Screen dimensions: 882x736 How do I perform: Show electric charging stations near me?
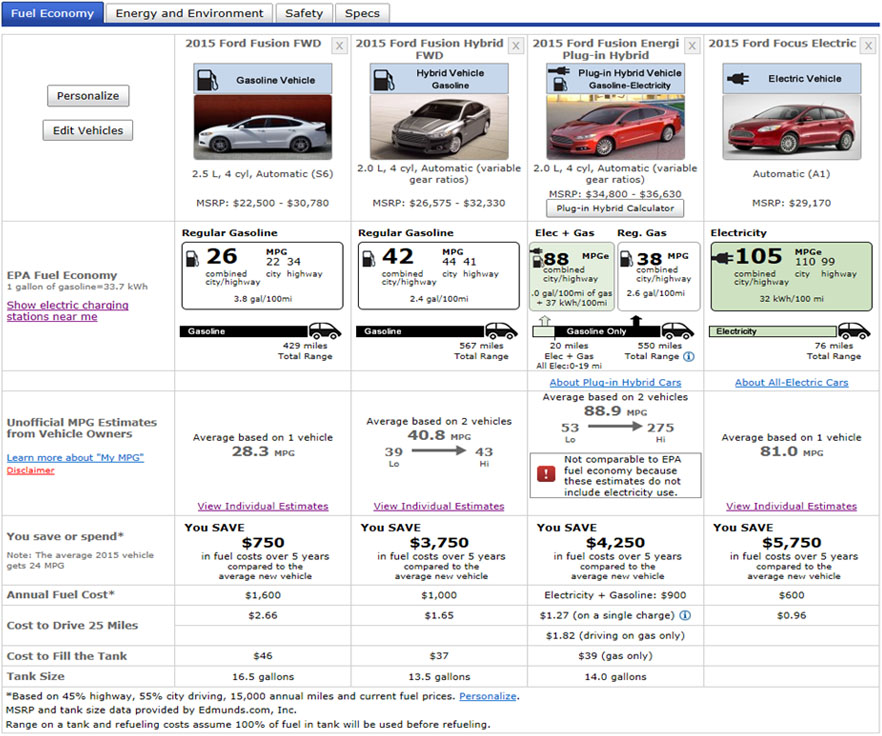[x=67, y=311]
